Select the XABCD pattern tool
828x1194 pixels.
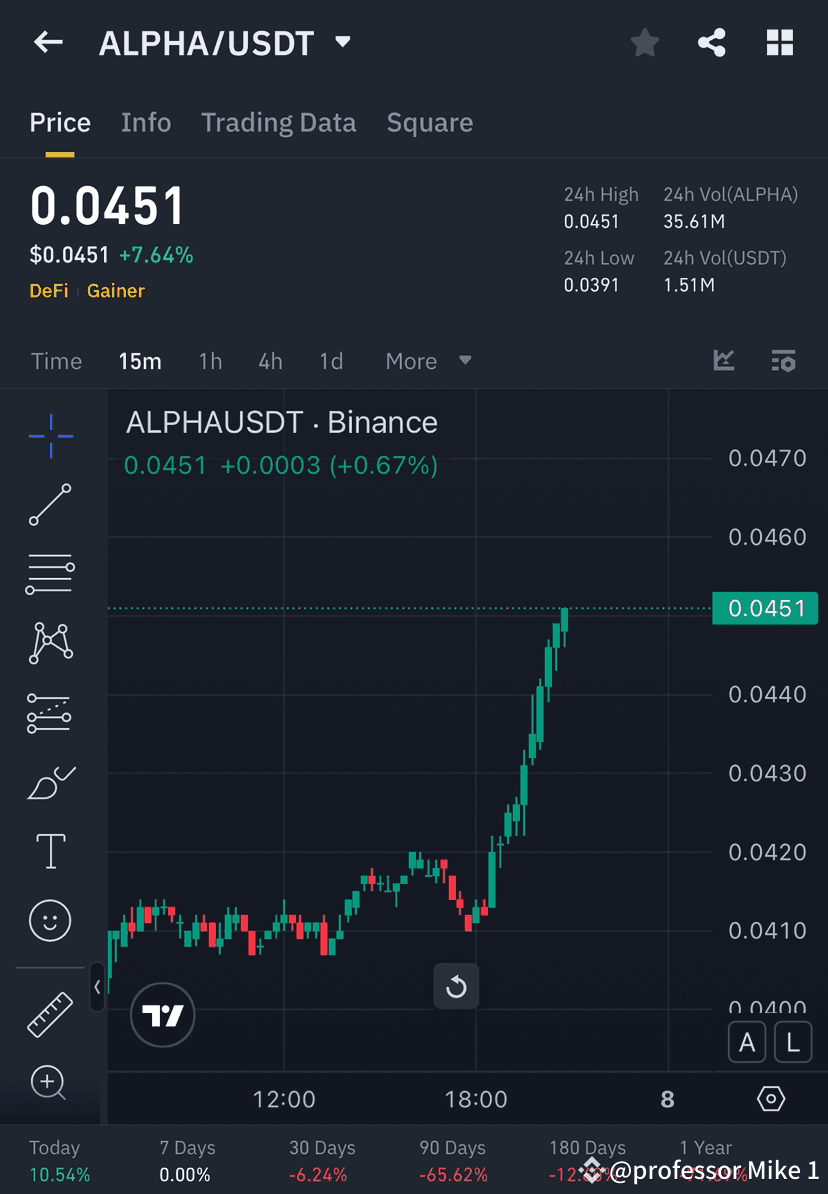50,643
